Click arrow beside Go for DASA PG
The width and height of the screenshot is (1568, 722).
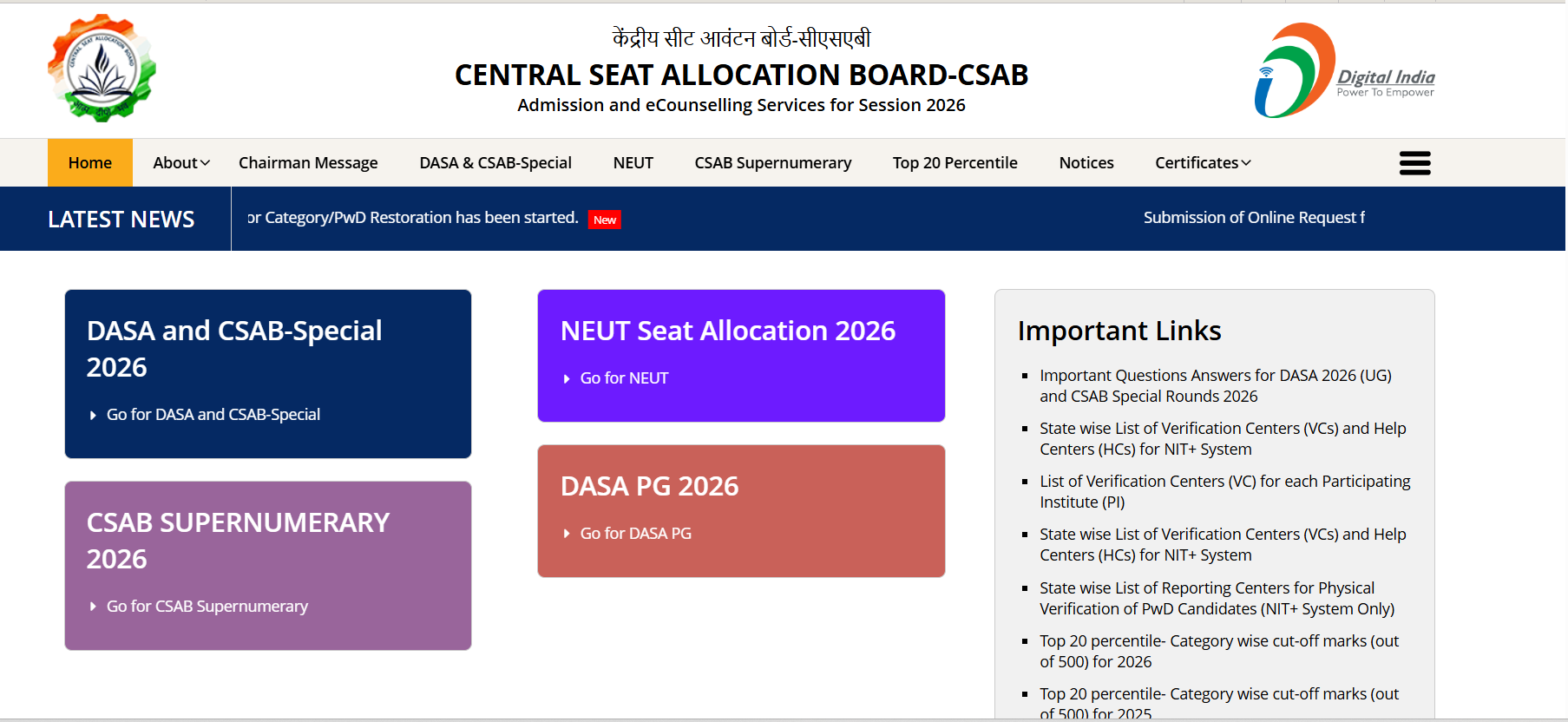coord(567,535)
